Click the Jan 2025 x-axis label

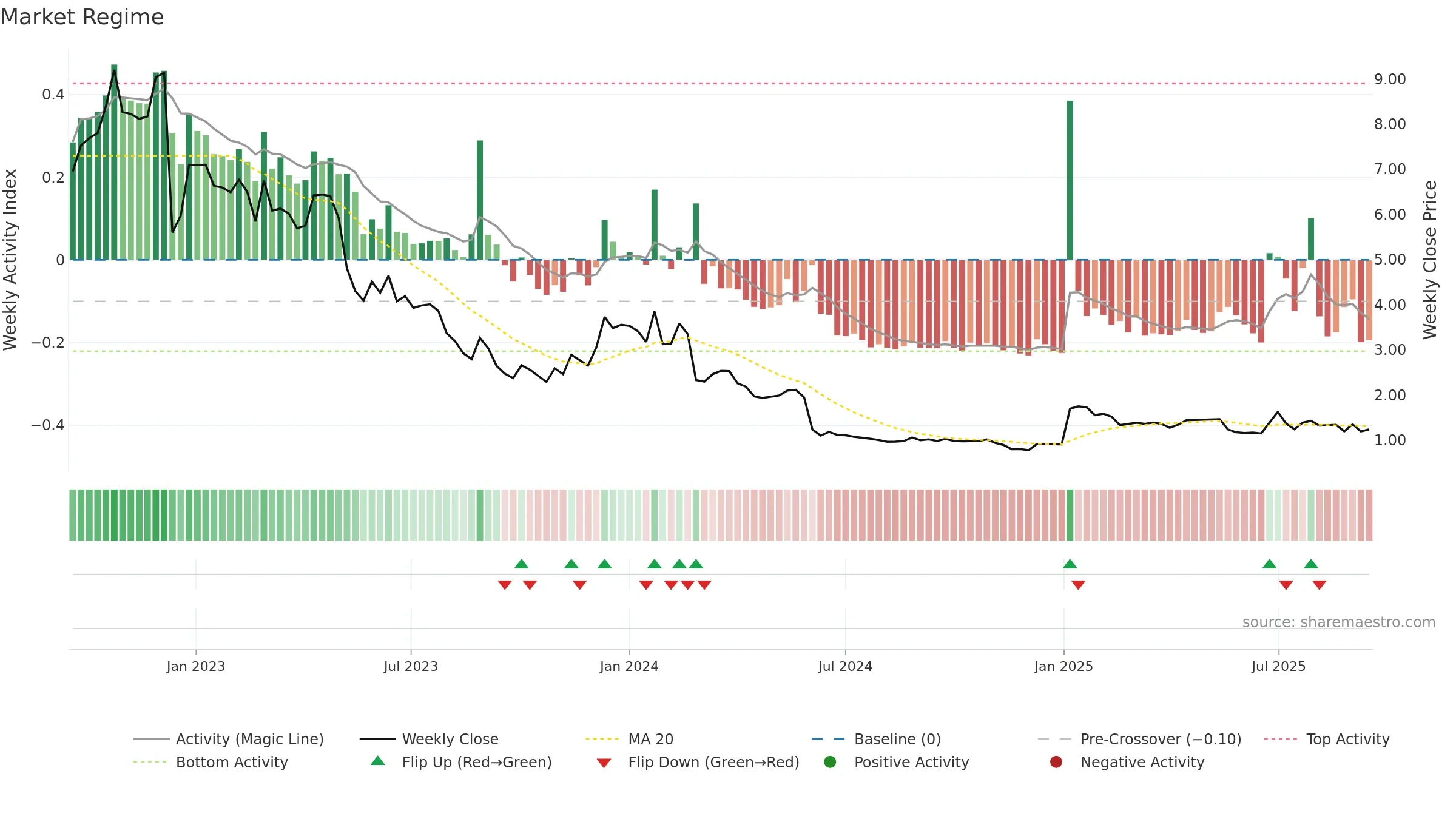tap(1063, 666)
